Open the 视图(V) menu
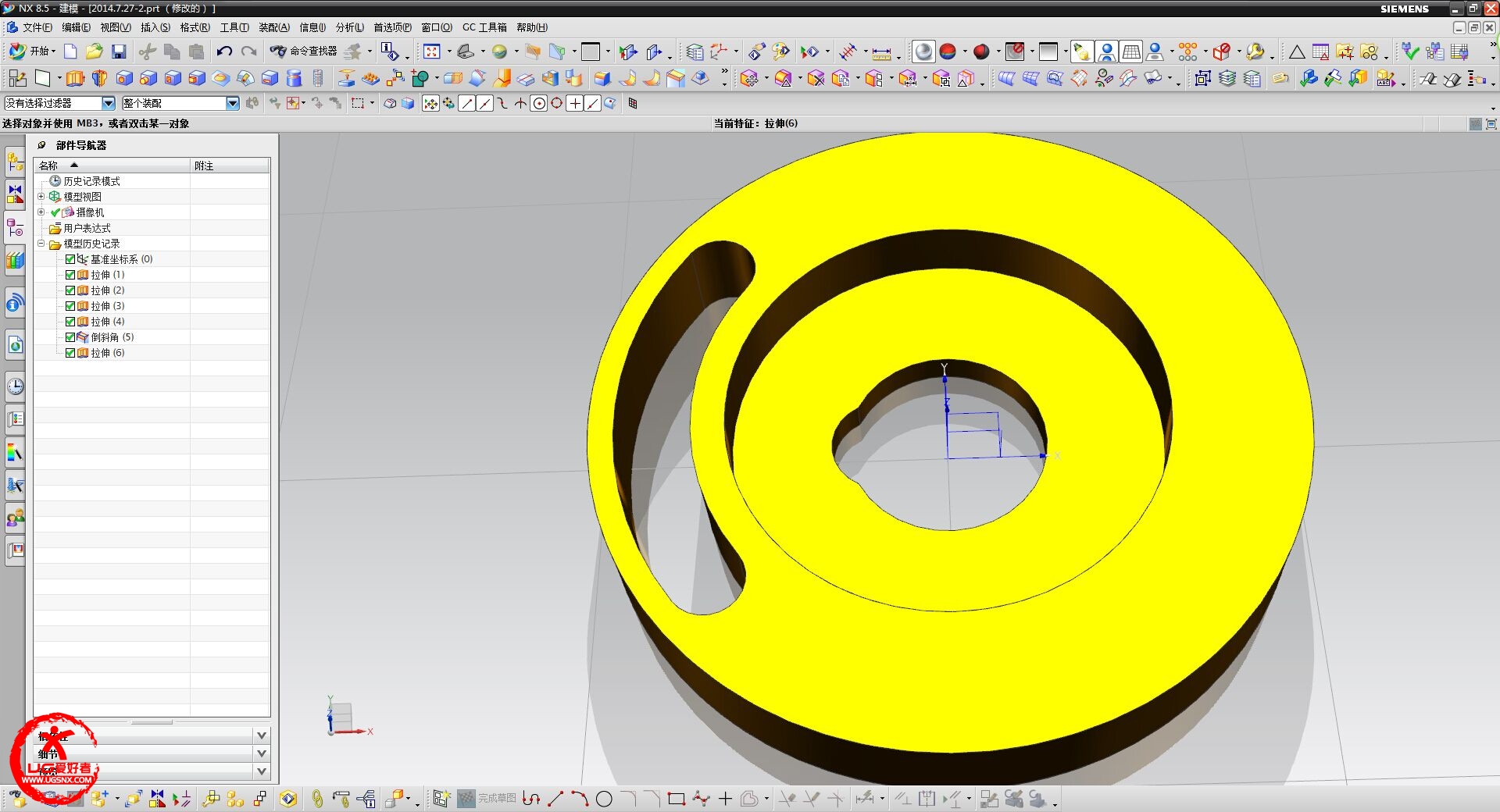The height and width of the screenshot is (812, 1500). [x=115, y=27]
